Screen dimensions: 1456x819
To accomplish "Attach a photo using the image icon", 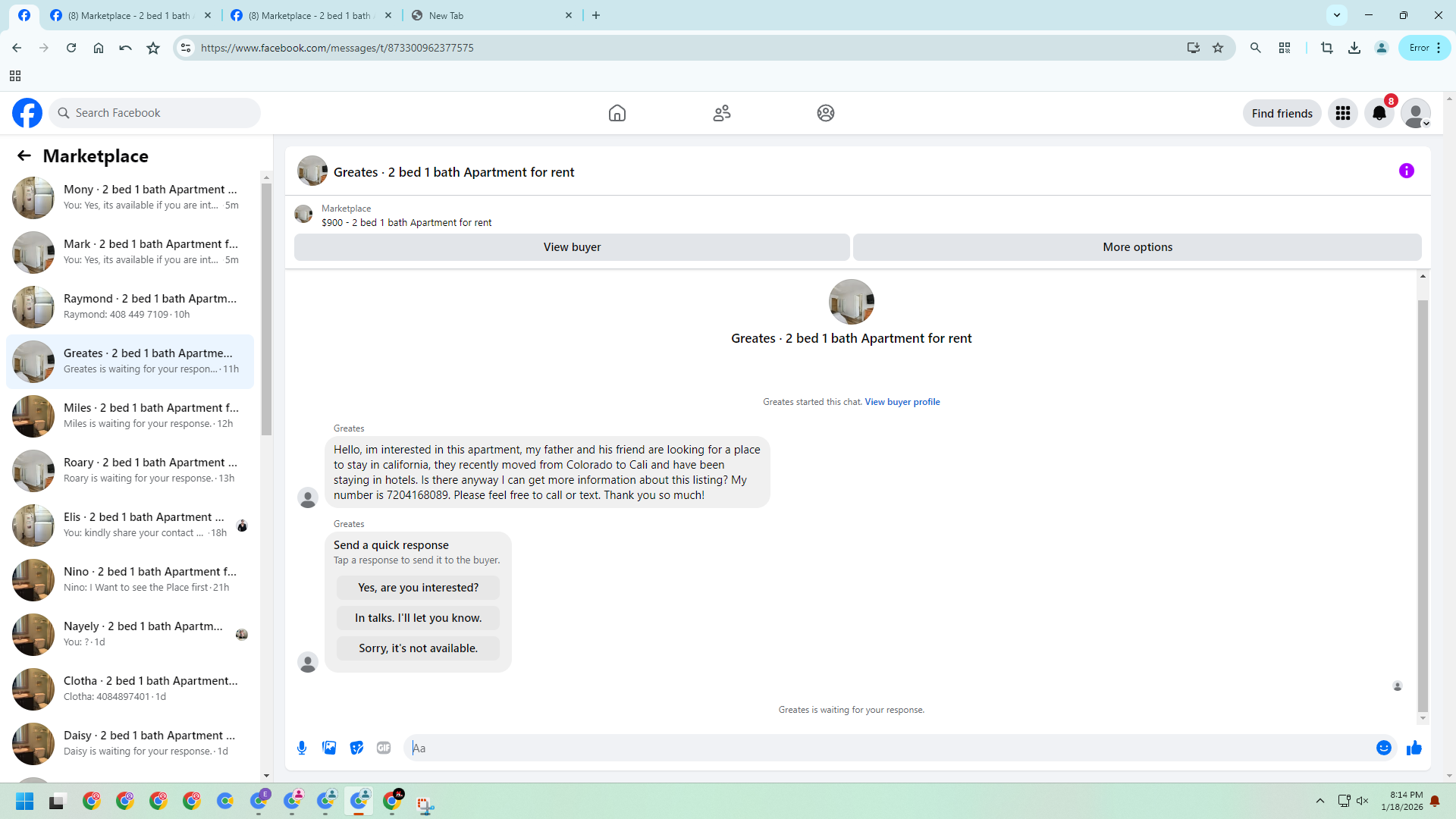I will click(329, 748).
